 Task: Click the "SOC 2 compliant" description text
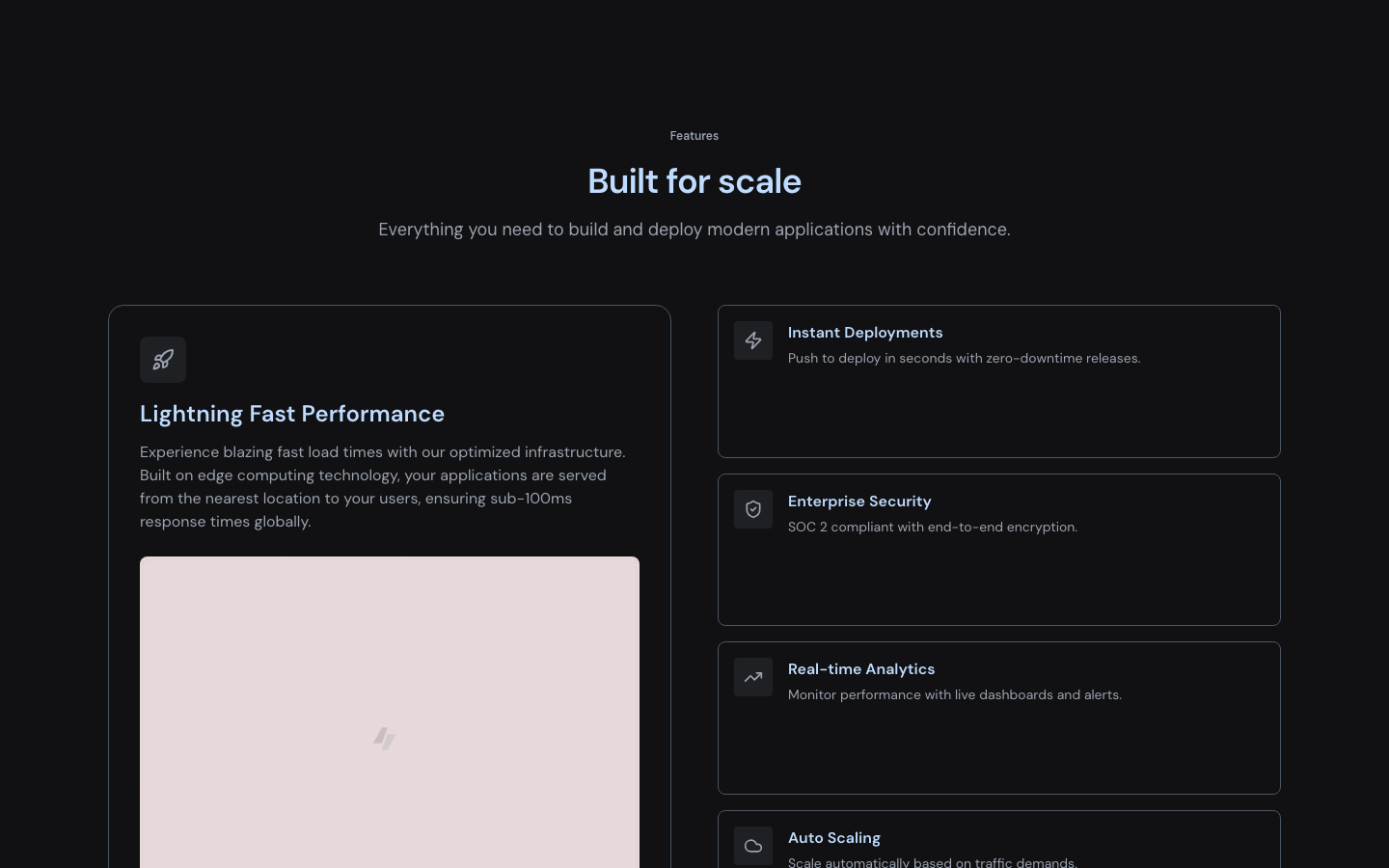933,528
